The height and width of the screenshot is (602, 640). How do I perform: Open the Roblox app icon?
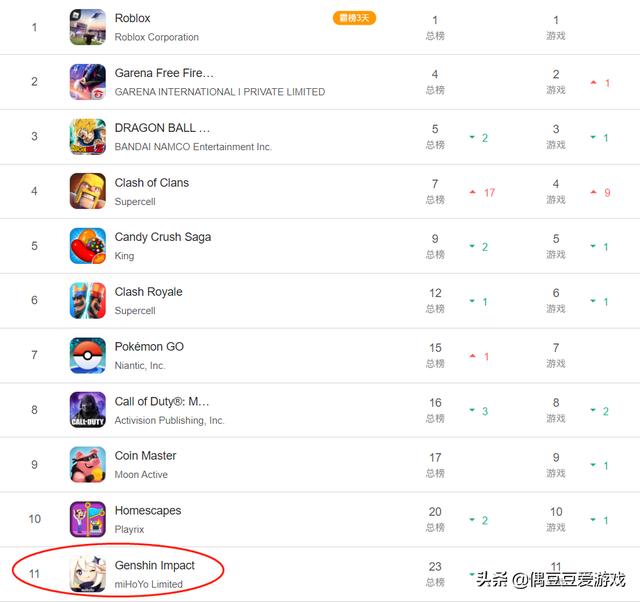[88, 27]
